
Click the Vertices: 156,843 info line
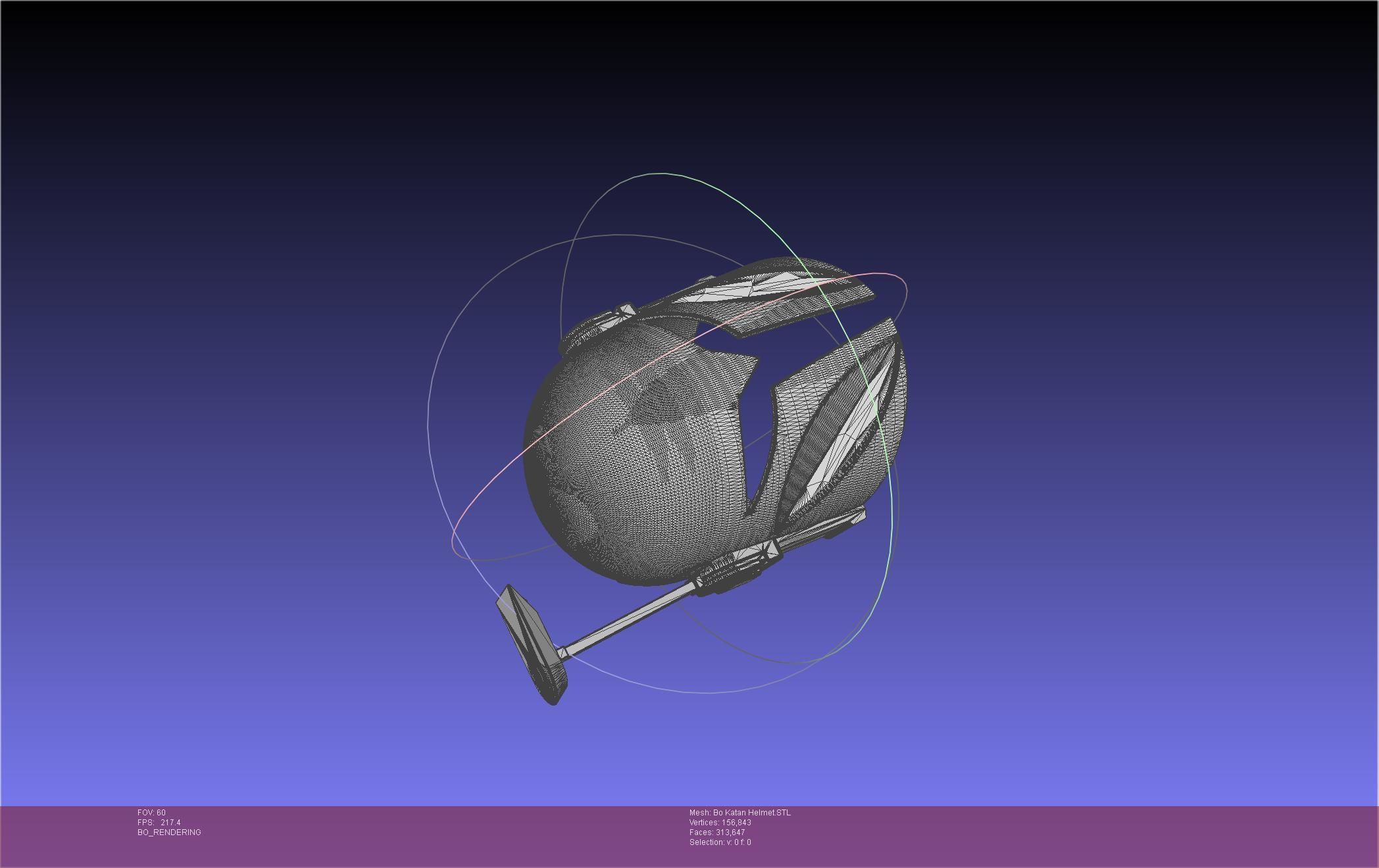tap(720, 823)
